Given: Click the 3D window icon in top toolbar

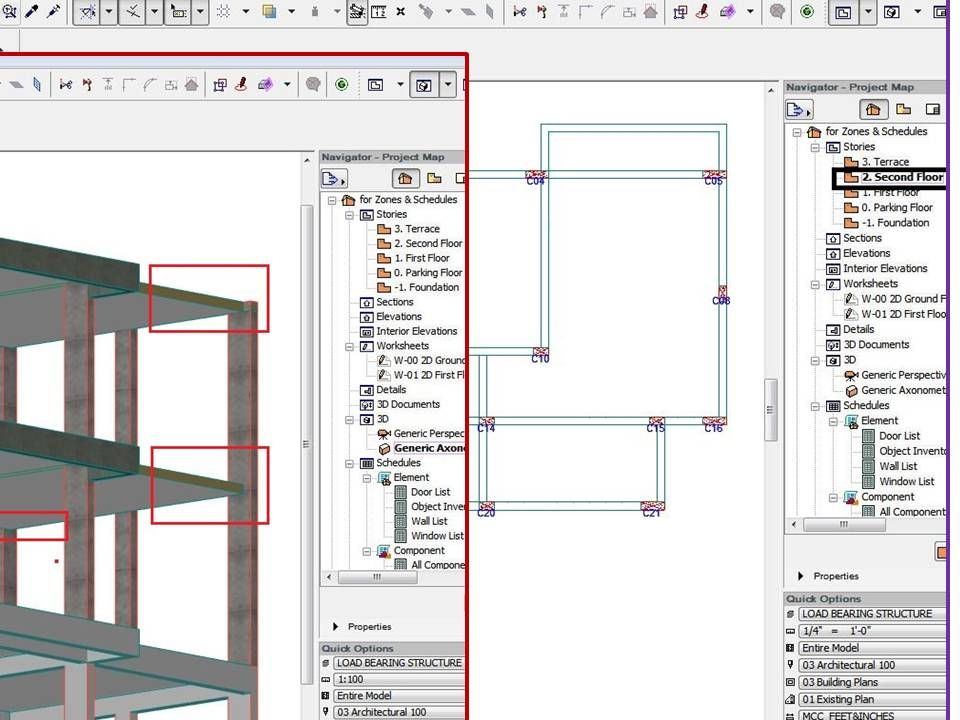Looking at the screenshot, I should 891,12.
